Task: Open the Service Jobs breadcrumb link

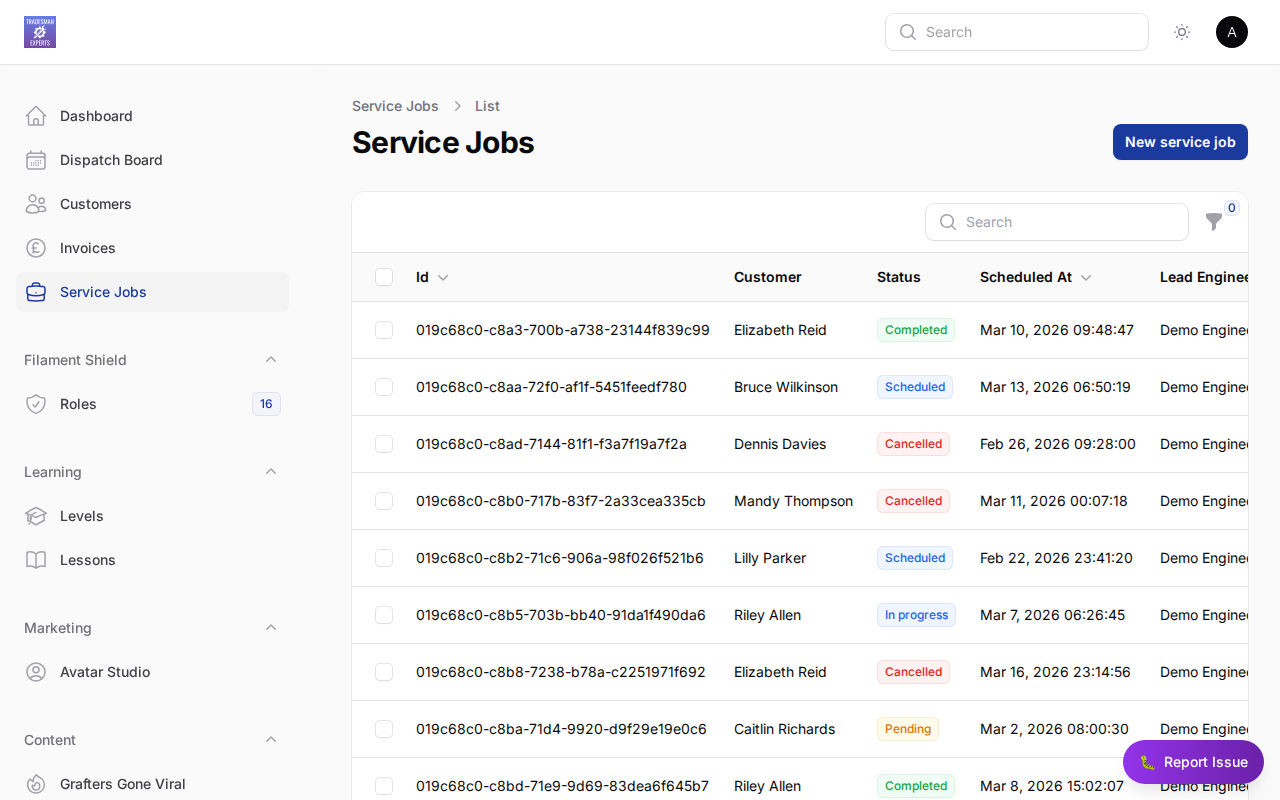Action: pyautogui.click(x=395, y=106)
